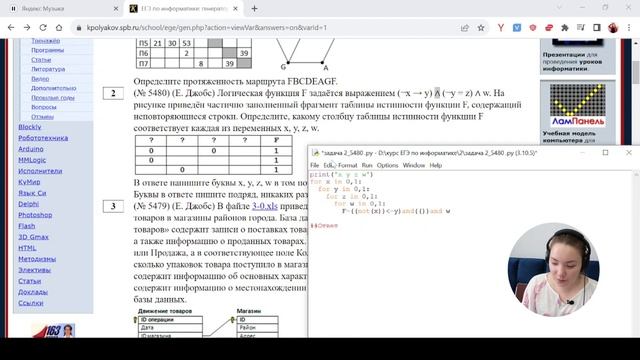The image size is (640, 360).
Task: Bookmark this page with the star icon
Action: coord(481,28)
